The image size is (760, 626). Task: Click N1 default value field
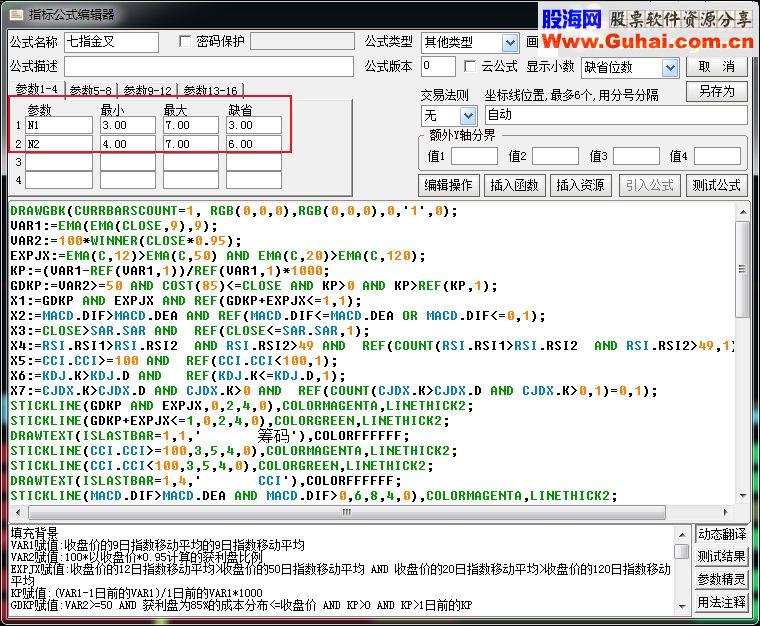coord(253,125)
